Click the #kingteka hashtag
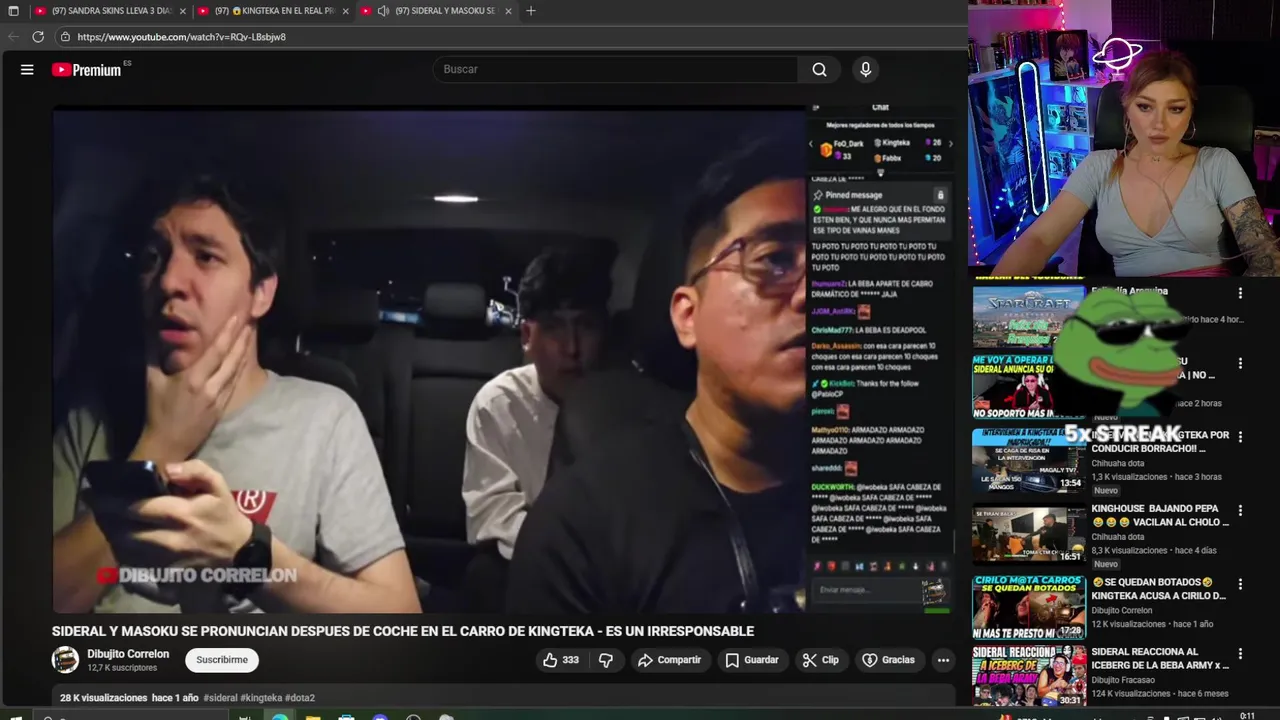The height and width of the screenshot is (720, 1280). (261, 698)
